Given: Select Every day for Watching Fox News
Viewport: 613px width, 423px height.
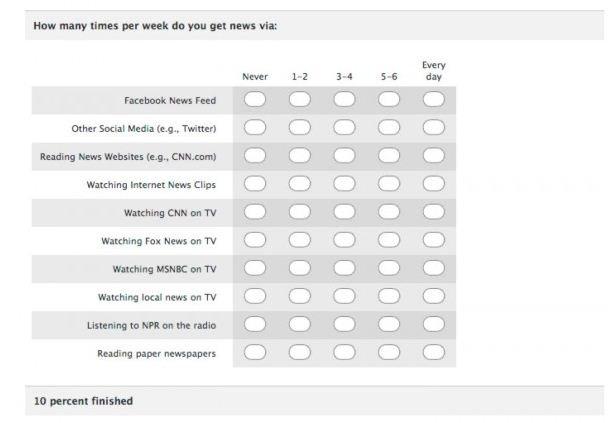Looking at the screenshot, I should point(434,240).
